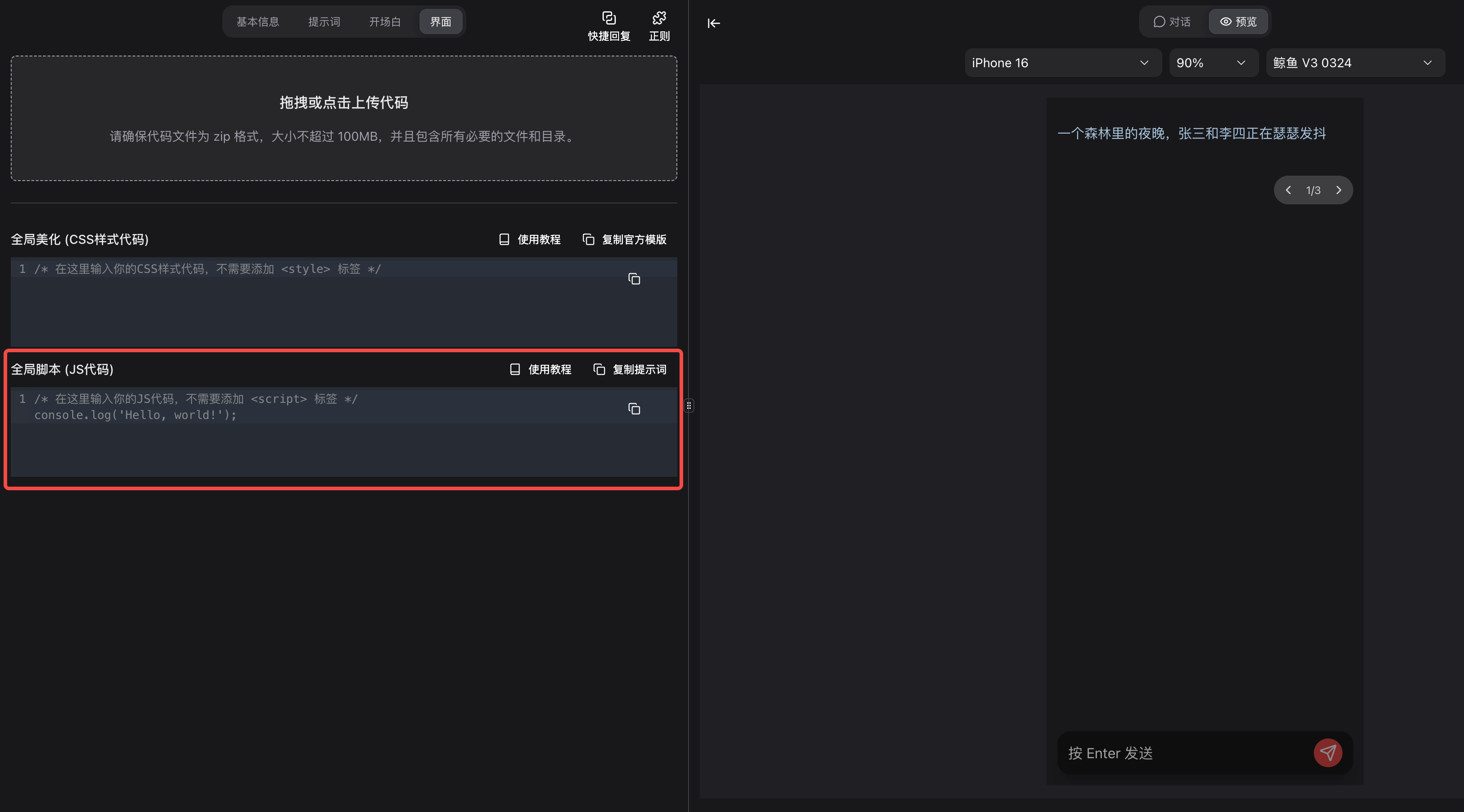Viewport: 1464px width, 812px height.
Task: Open the 快捷回复 quick reply panel
Action: (609, 26)
